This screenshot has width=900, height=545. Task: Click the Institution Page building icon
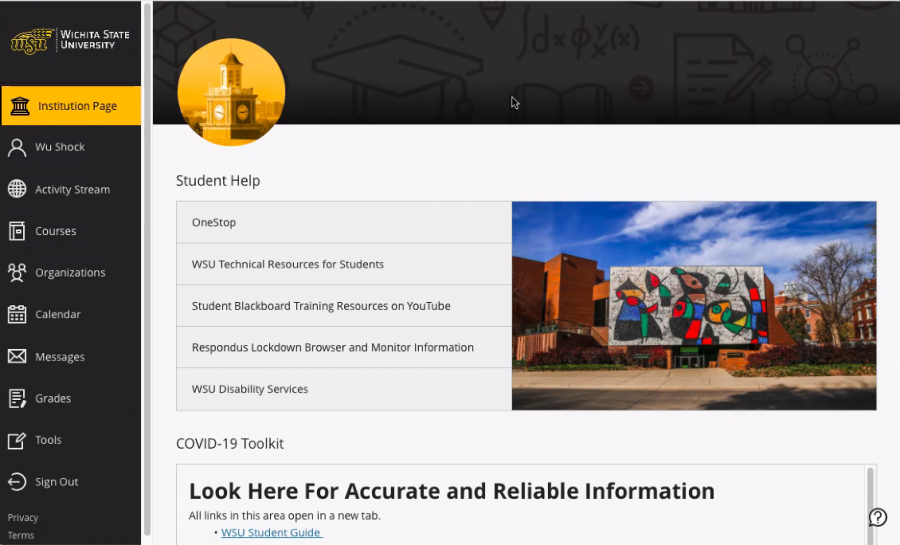pyautogui.click(x=20, y=106)
